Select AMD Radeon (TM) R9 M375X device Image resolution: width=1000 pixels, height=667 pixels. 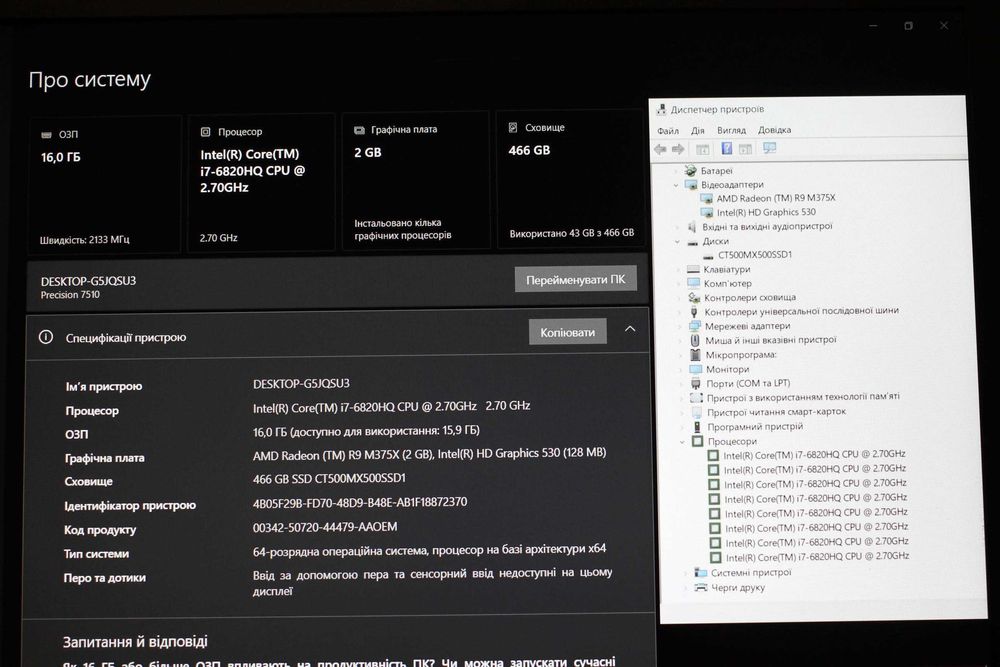(776, 198)
